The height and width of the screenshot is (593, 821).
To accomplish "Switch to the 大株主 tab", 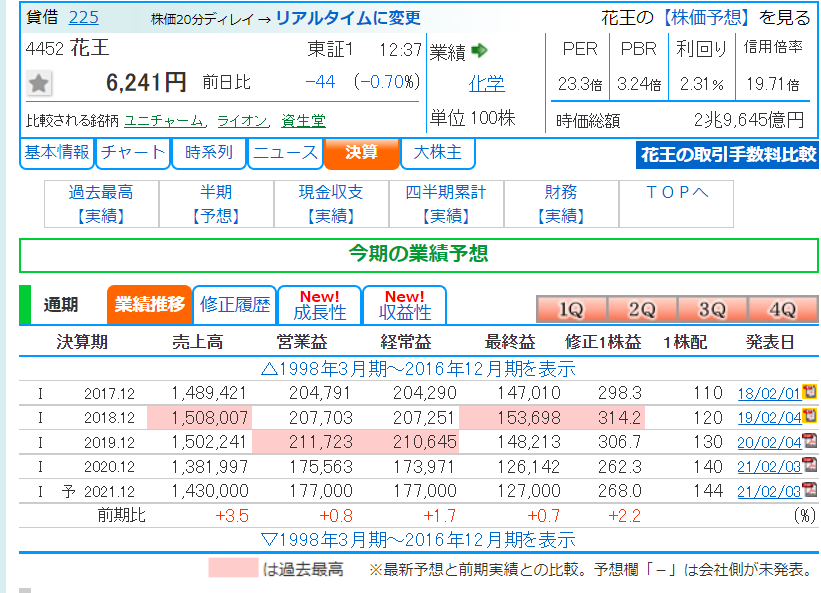I will pos(438,153).
